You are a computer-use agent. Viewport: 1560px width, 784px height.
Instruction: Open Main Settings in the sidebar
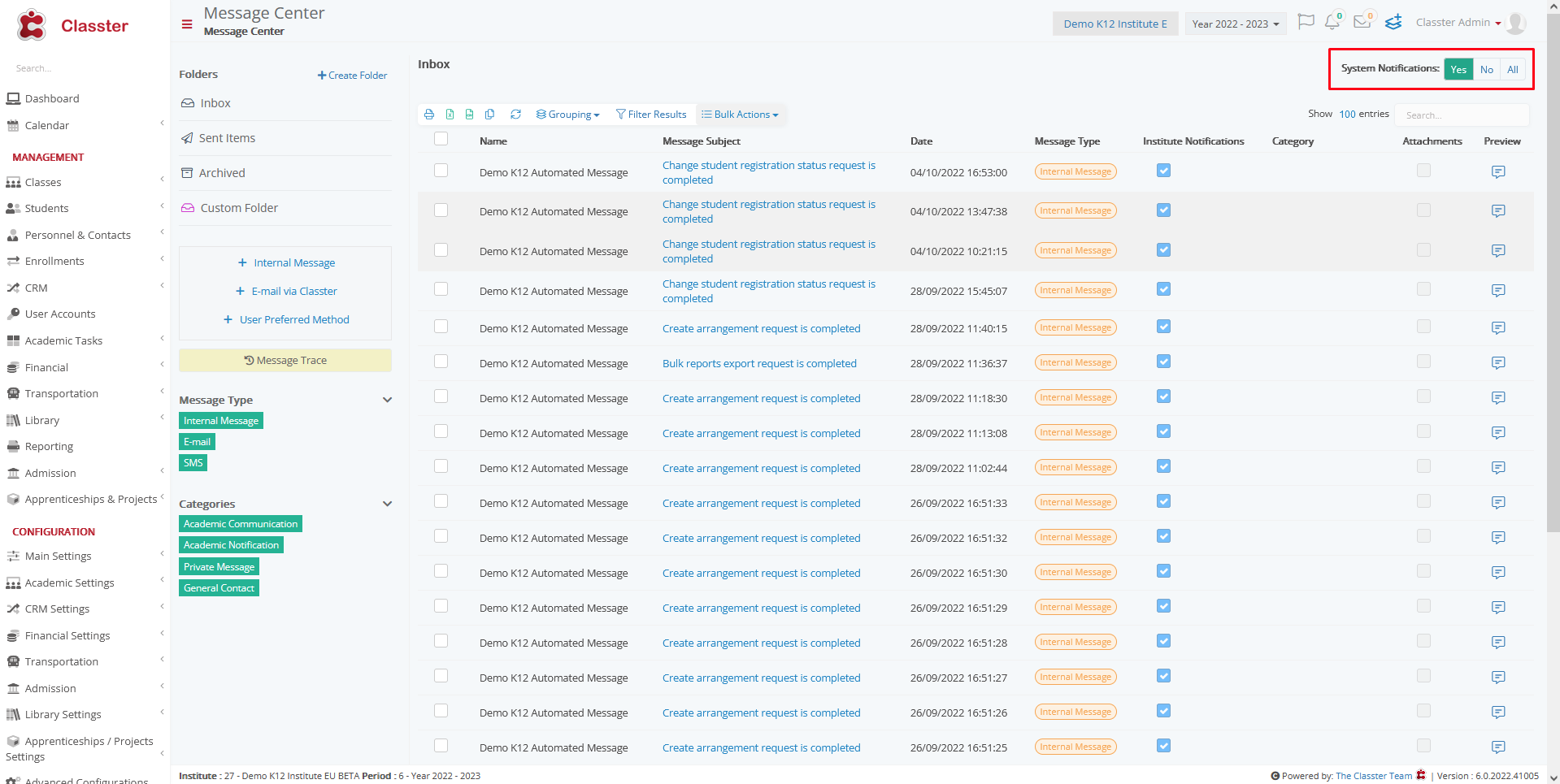pyautogui.click(x=58, y=556)
